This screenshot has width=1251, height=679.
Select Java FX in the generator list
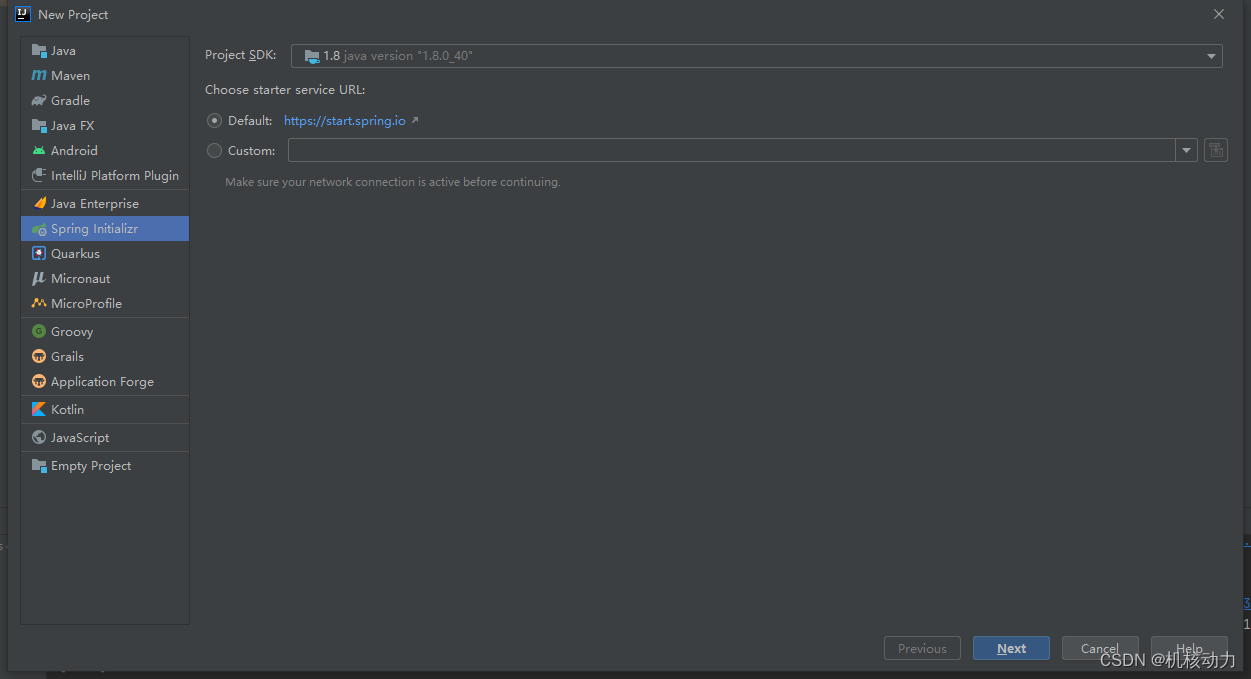pyautogui.click(x=105, y=126)
